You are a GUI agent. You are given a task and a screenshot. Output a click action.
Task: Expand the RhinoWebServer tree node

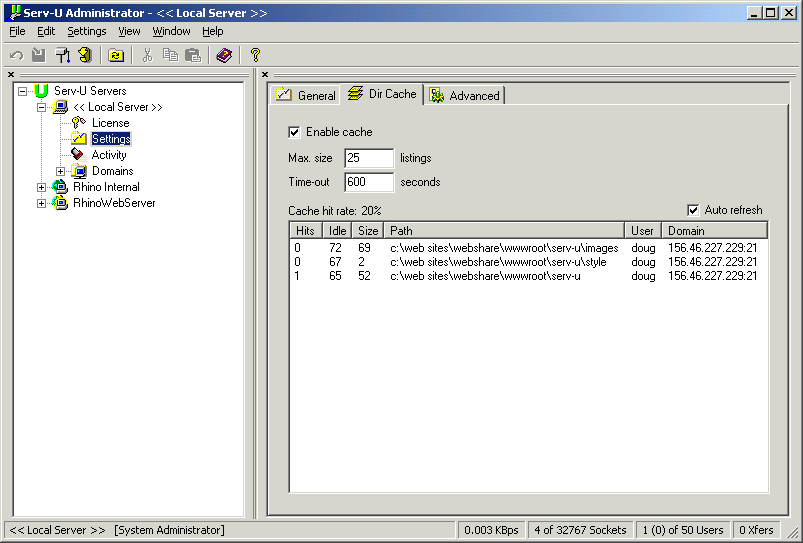click(41, 203)
